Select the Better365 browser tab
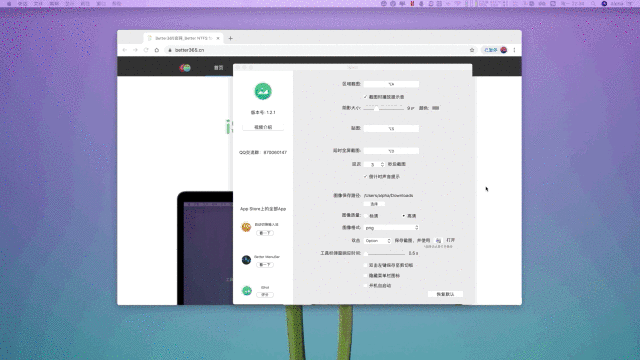Screen dimensions: 640x360 pos(183,38)
